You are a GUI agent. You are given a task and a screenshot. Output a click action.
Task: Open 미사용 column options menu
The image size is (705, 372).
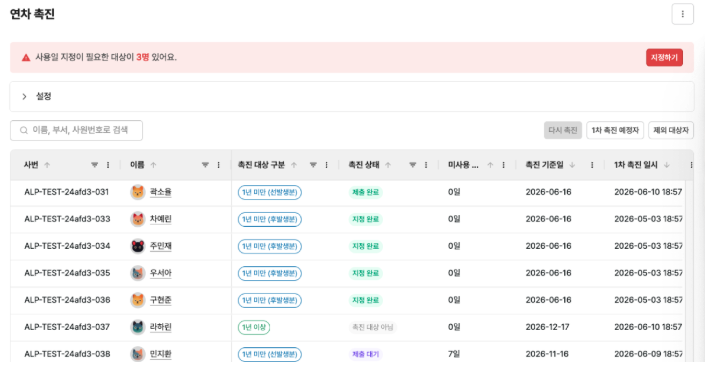[x=504, y=165]
